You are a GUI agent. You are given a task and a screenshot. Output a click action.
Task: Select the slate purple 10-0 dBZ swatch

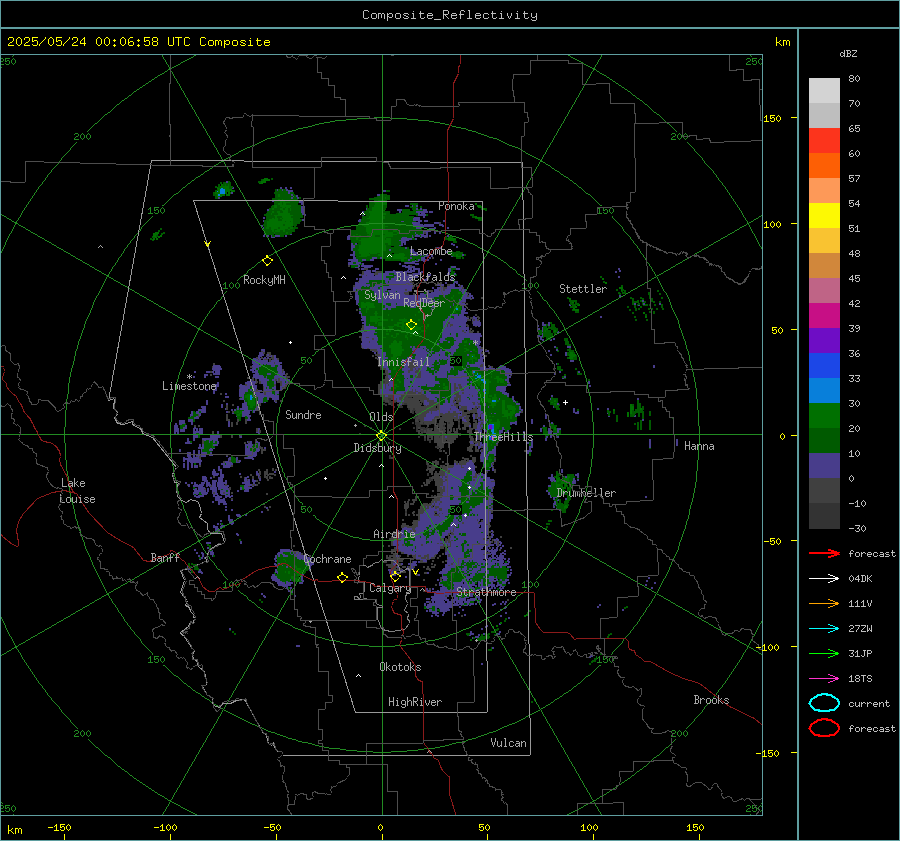[824, 466]
